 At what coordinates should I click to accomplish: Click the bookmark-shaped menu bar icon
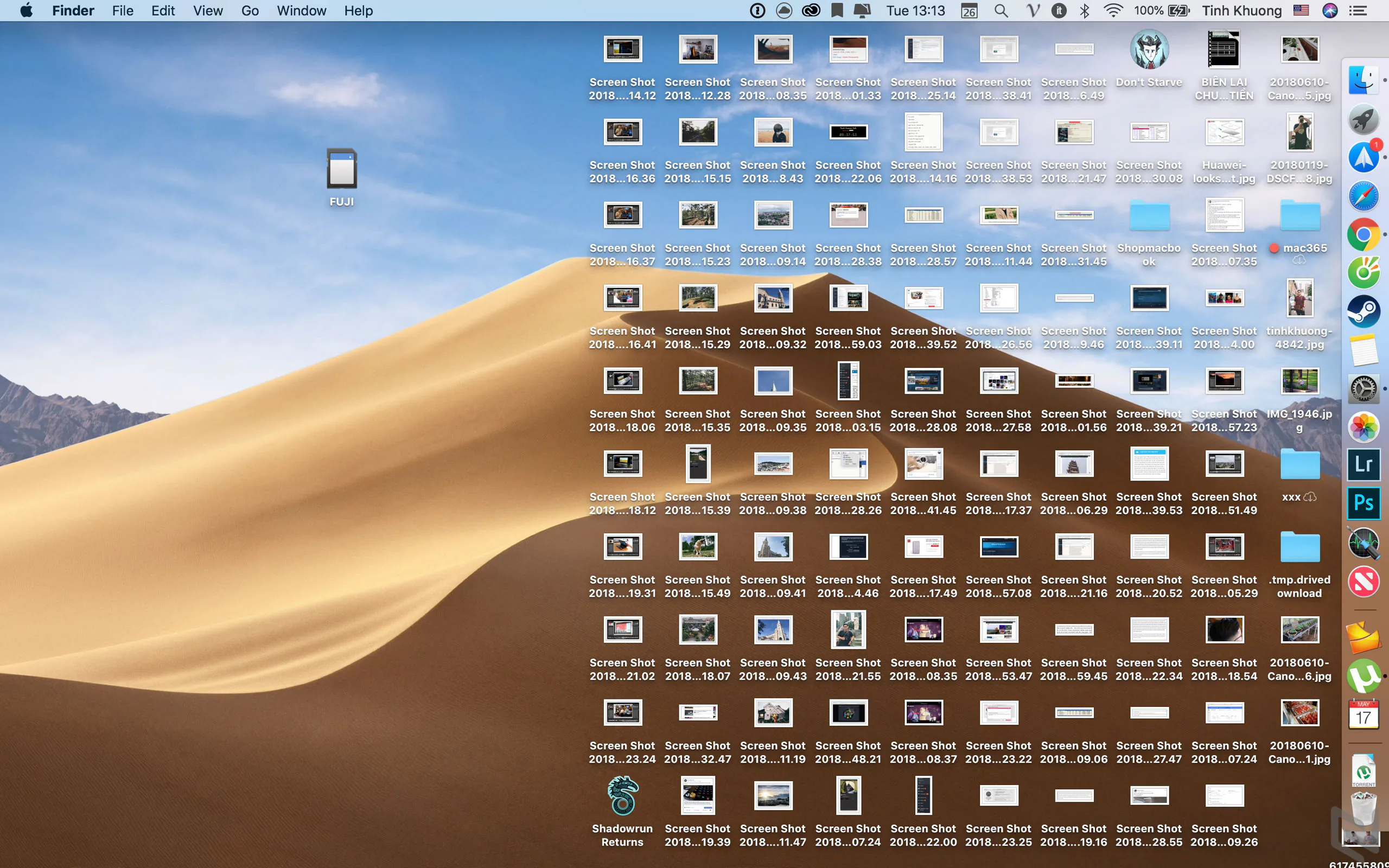(837, 10)
